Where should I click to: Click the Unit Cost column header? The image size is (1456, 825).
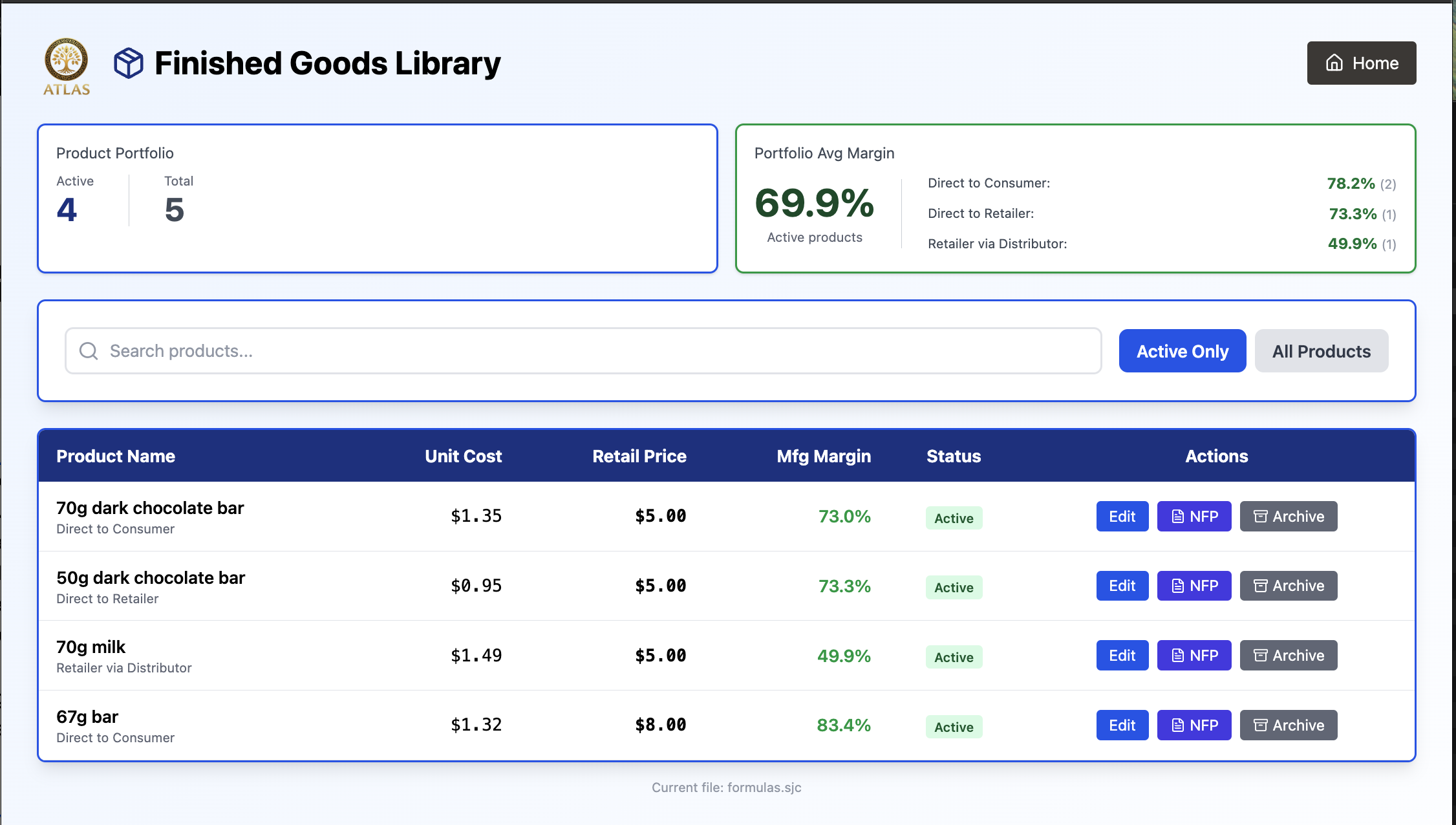(463, 456)
